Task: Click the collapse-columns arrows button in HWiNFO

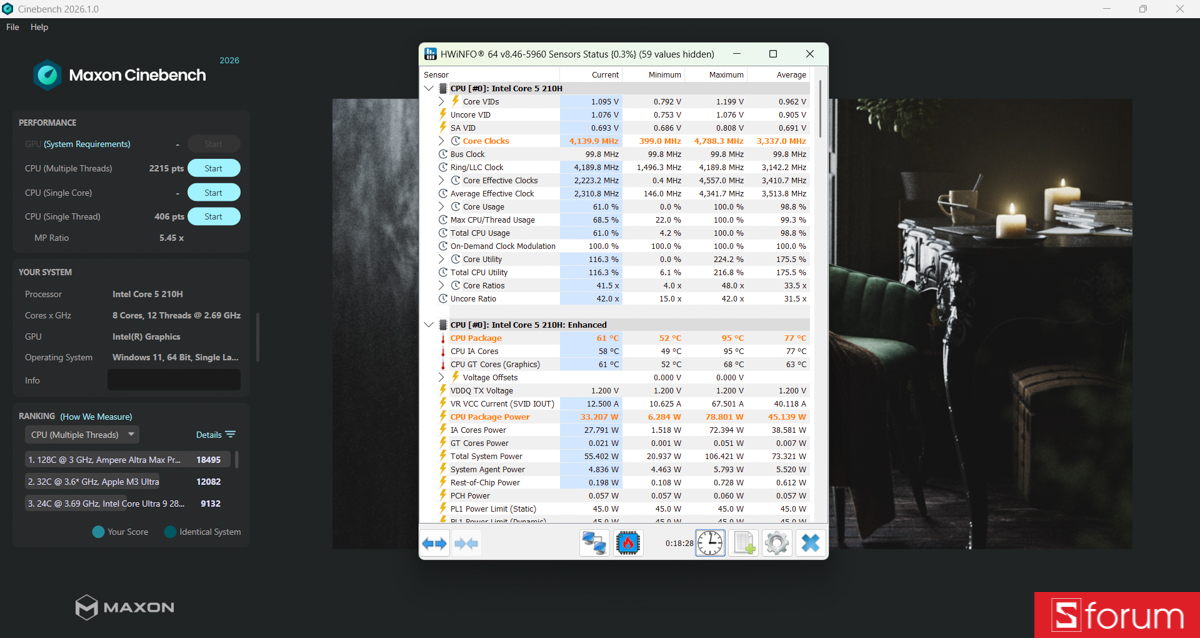Action: coord(466,543)
